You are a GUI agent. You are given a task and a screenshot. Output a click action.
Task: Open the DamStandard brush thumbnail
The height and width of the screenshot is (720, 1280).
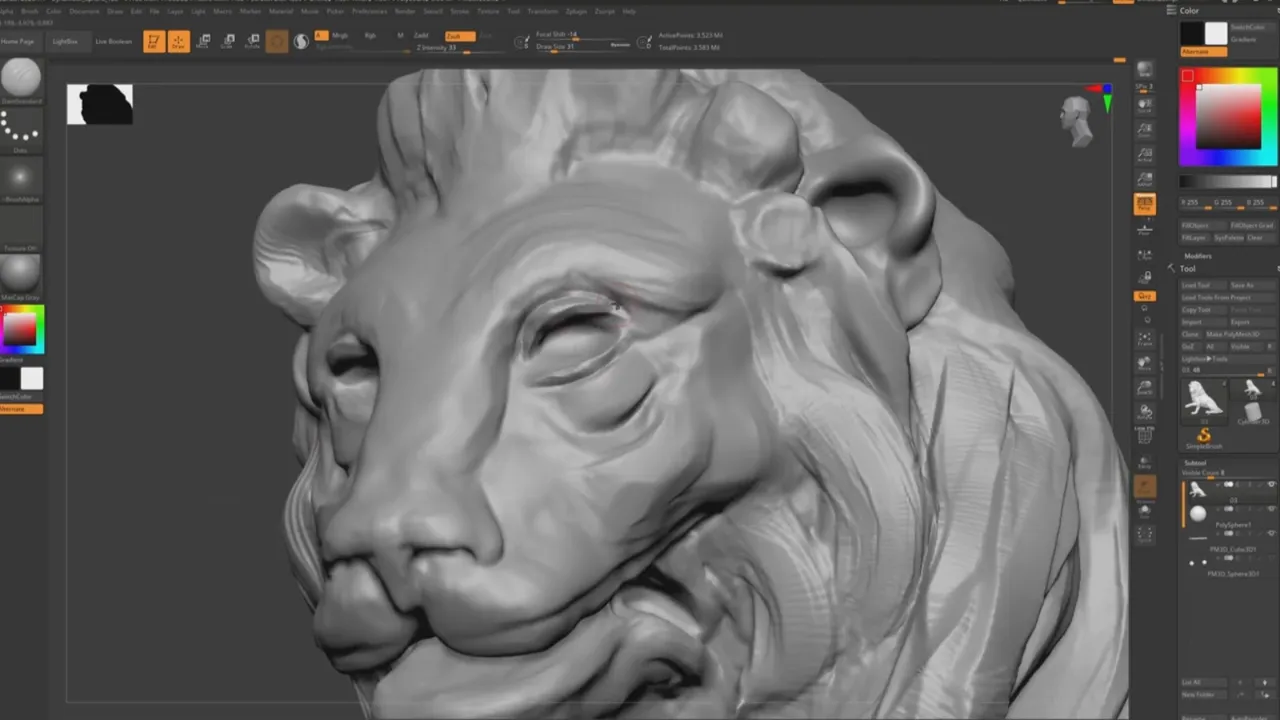coord(21,79)
